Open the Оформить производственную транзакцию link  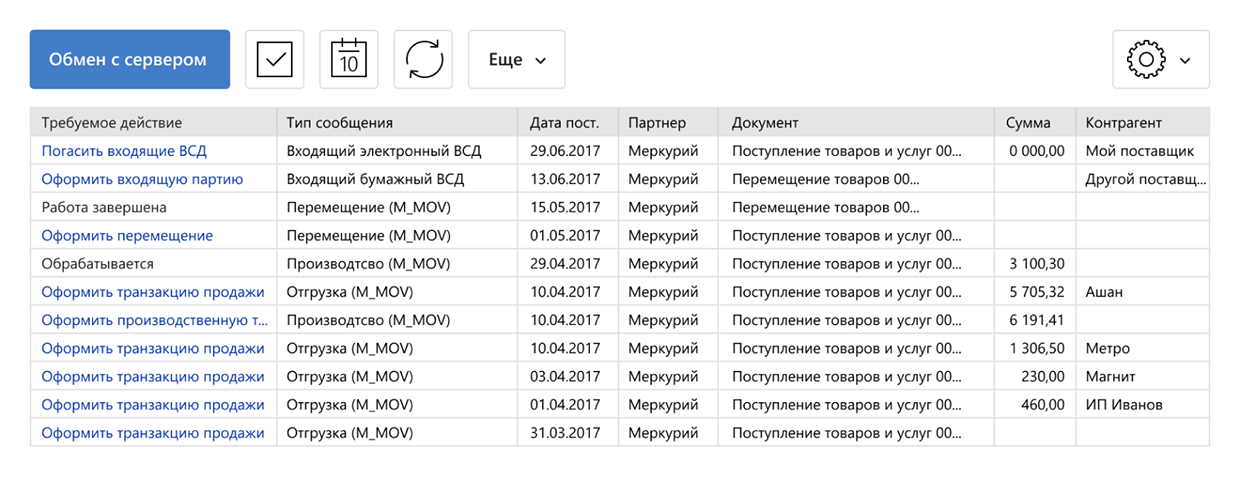tap(155, 321)
